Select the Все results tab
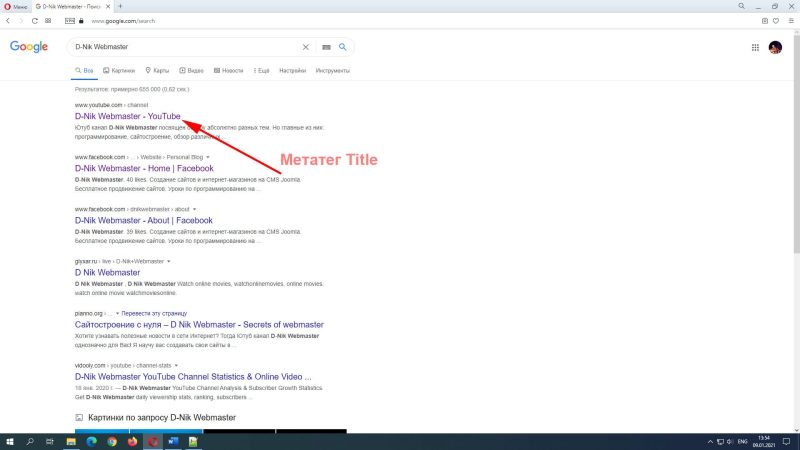Viewport: 800px width, 450px height. pos(84,70)
